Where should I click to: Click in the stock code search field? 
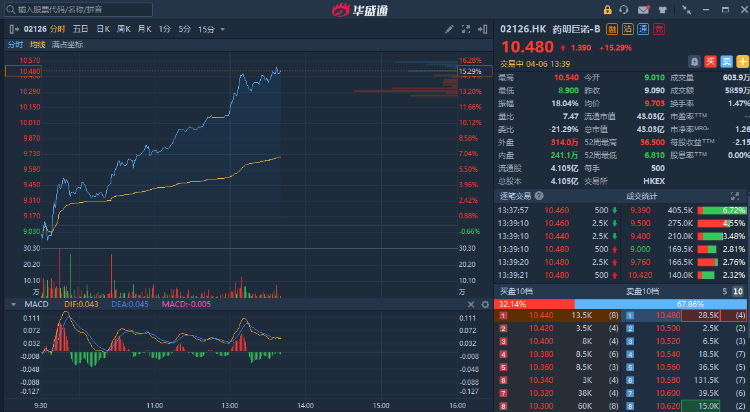(79, 10)
